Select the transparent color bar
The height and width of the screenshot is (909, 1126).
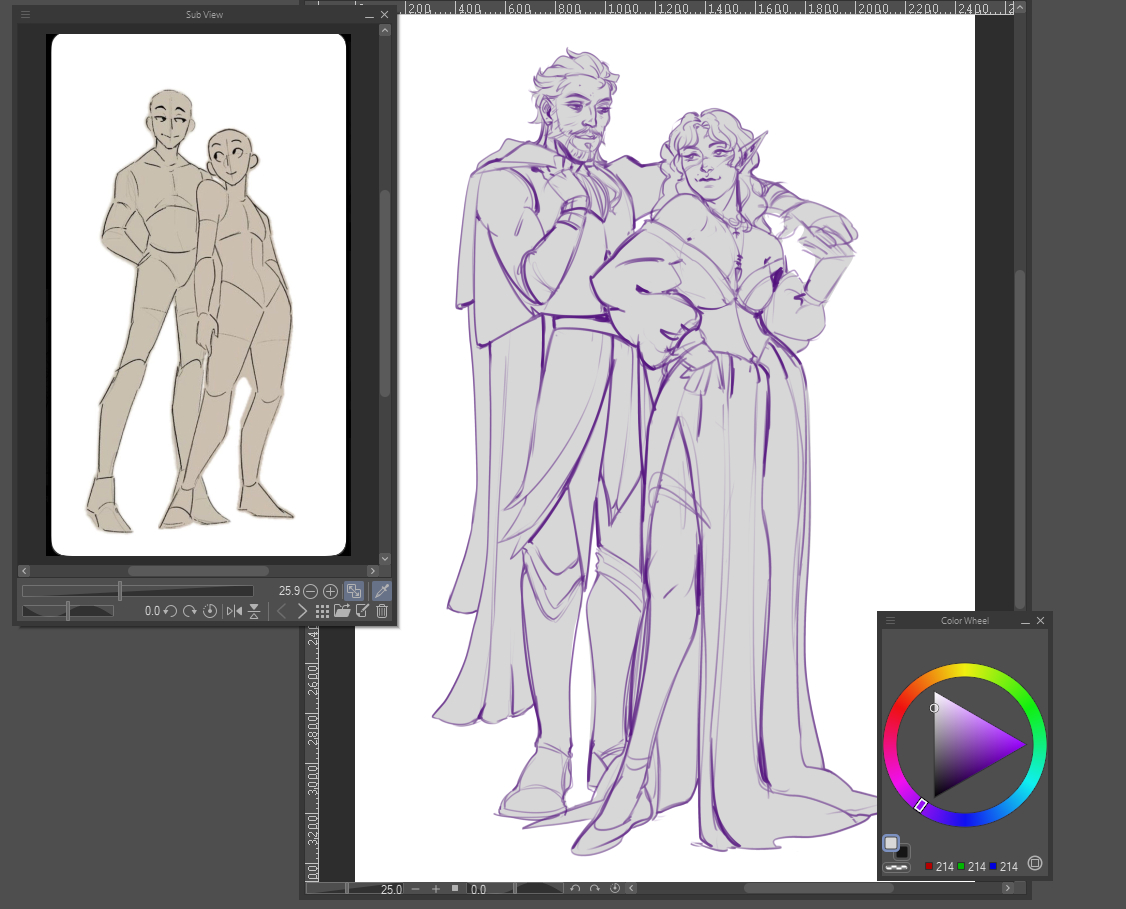point(896,867)
